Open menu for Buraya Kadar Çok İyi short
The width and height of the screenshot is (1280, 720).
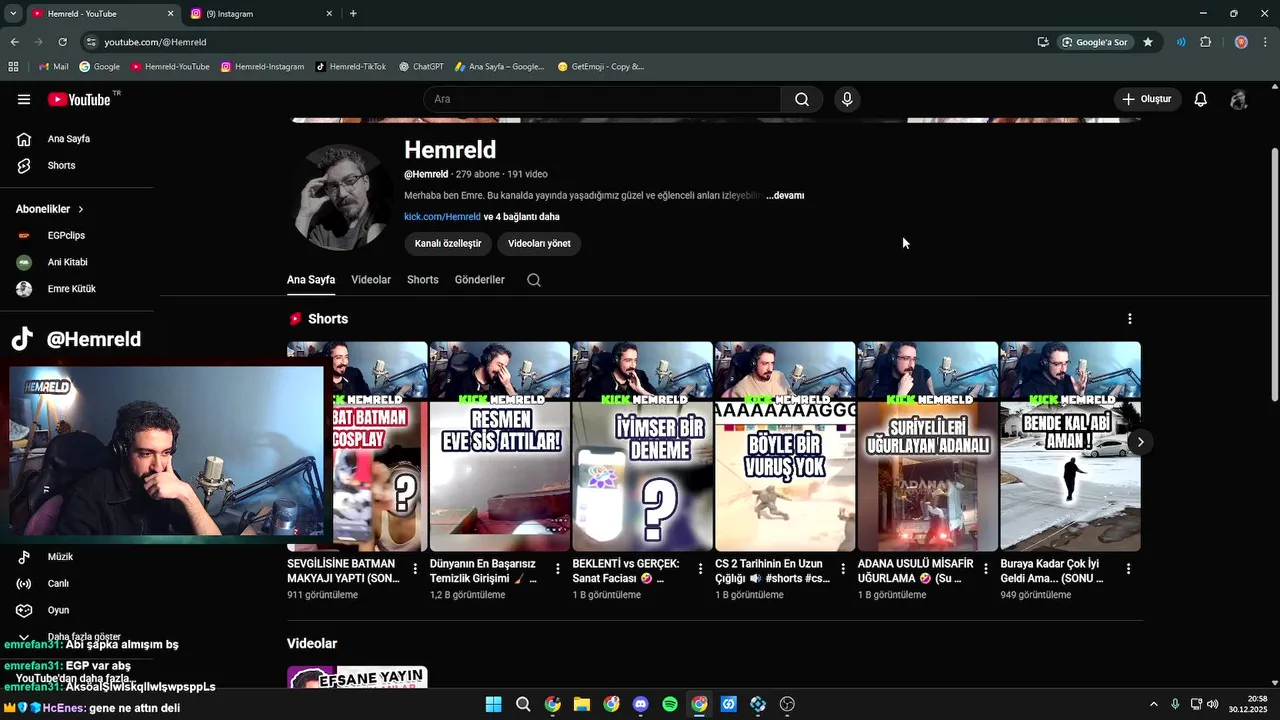[x=1128, y=568]
